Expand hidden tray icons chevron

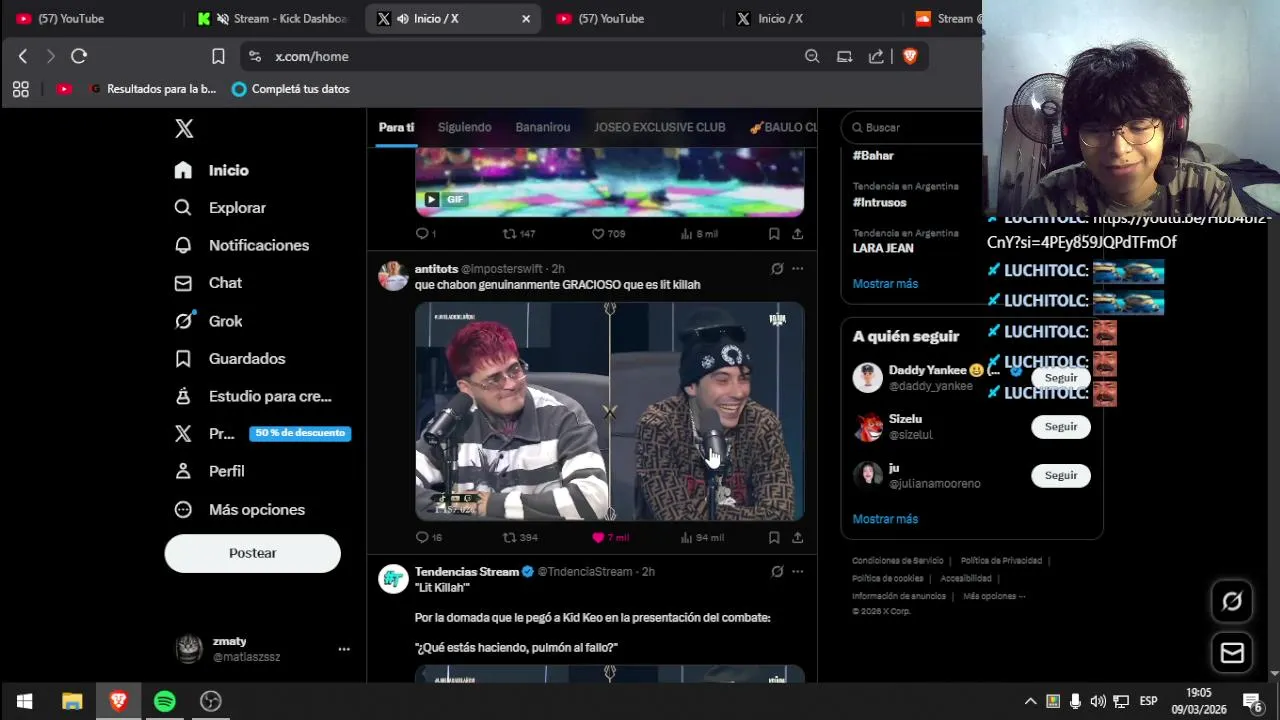point(1030,701)
